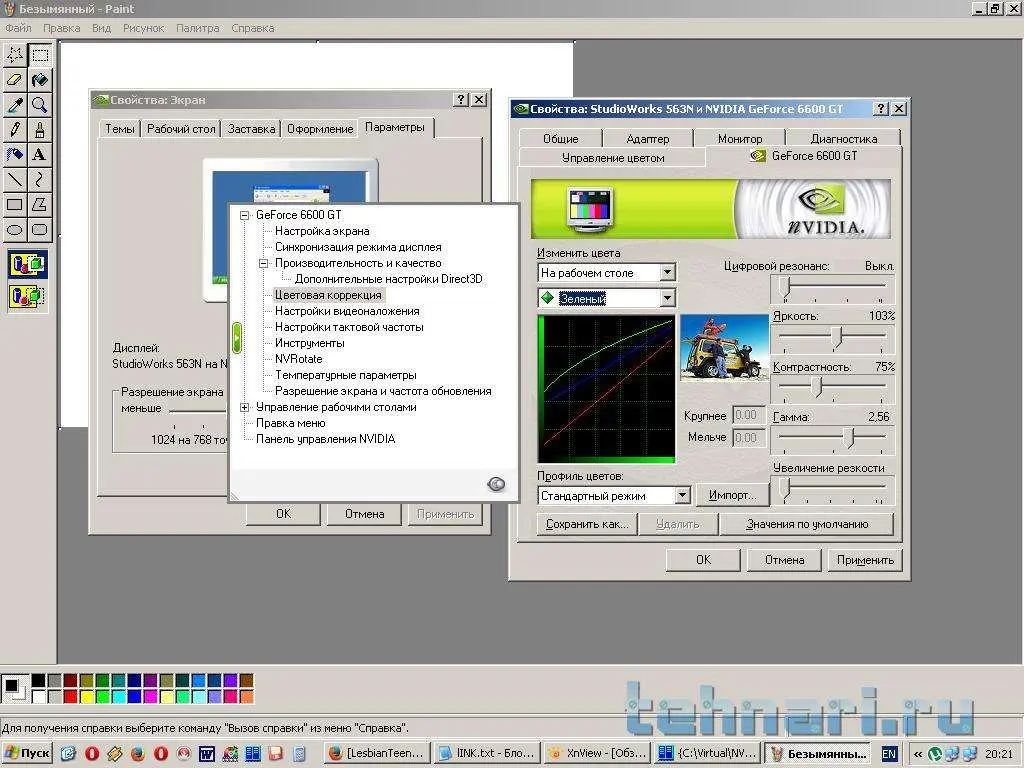This screenshot has width=1024, height=768.
Task: Expand 'Управление рабочими столами' tree node
Action: pyautogui.click(x=245, y=407)
